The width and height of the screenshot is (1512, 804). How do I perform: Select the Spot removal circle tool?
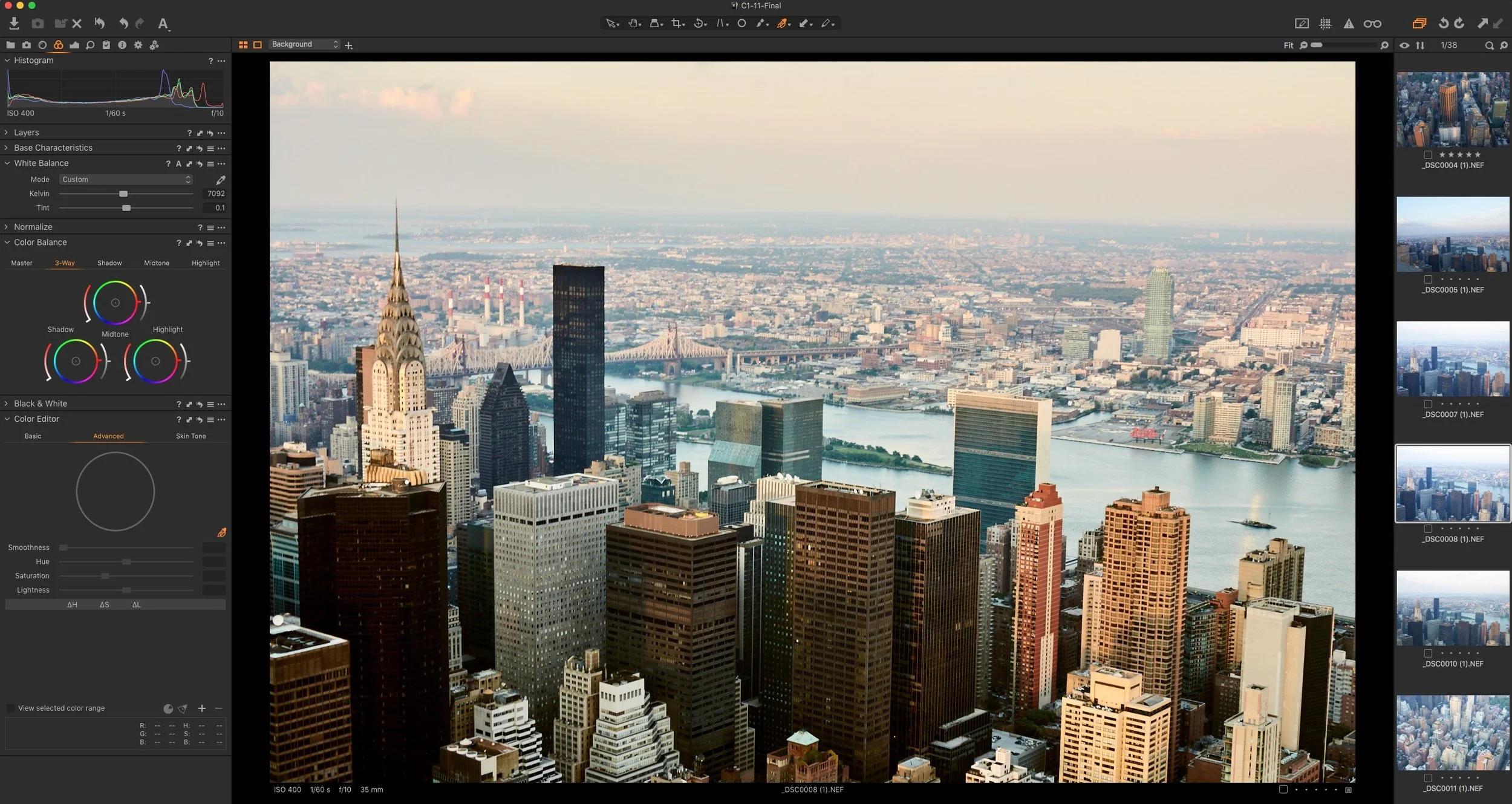[x=741, y=24]
